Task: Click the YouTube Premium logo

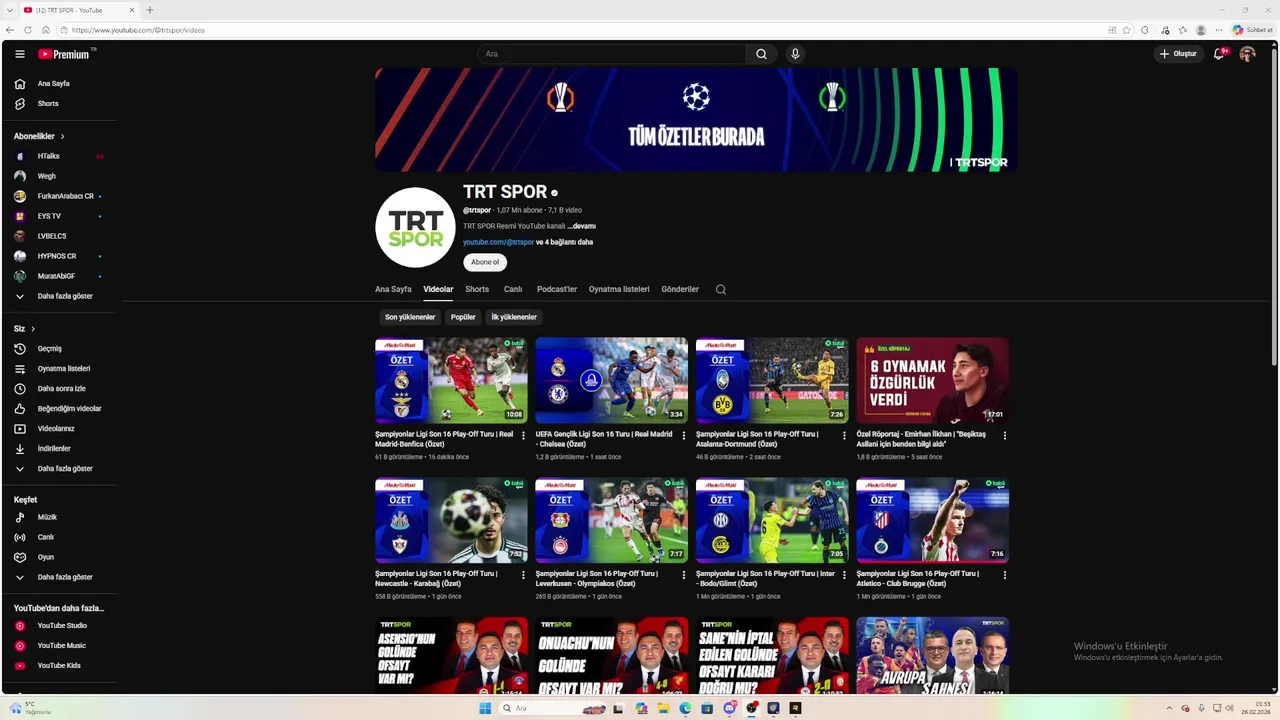Action: (65, 54)
